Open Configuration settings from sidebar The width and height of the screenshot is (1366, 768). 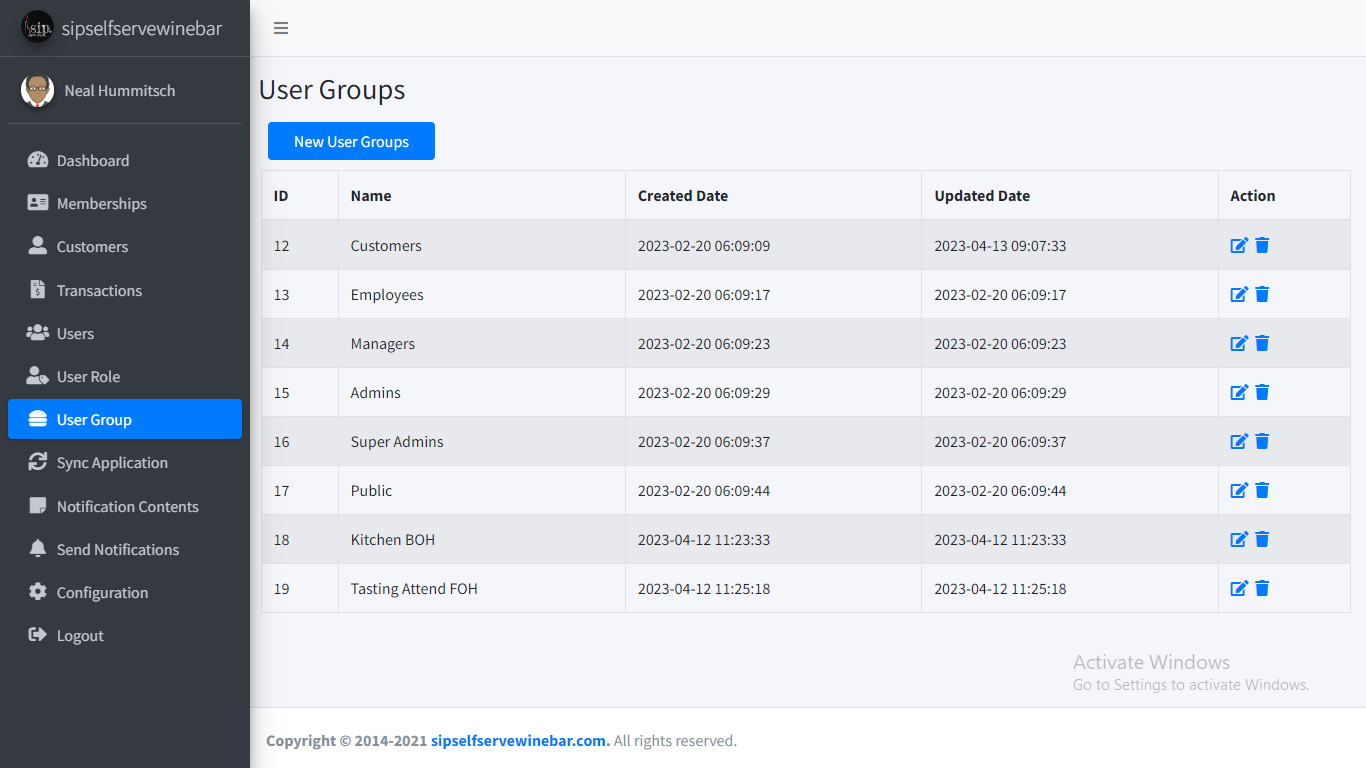point(102,592)
